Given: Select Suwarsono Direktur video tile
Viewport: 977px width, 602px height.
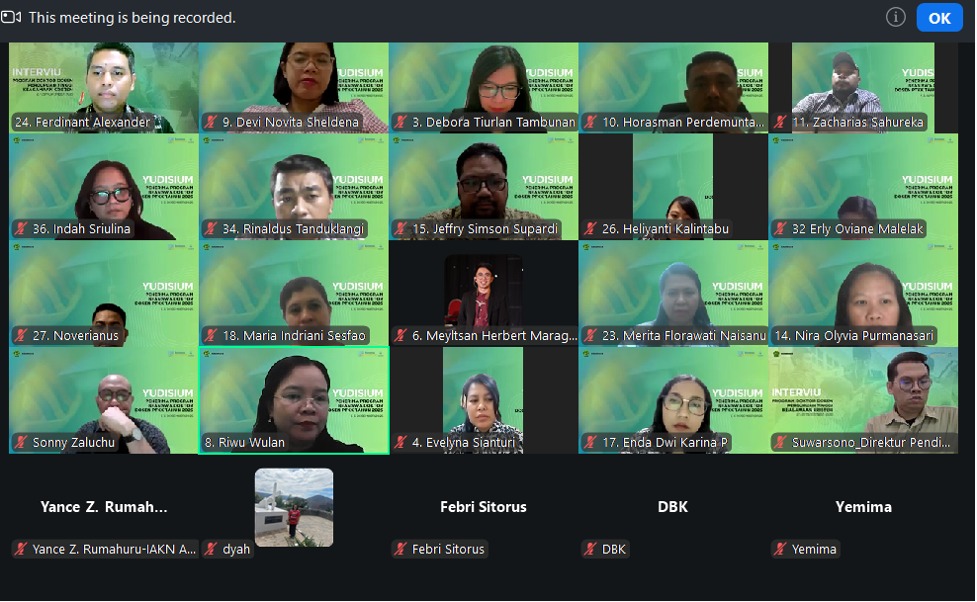Looking at the screenshot, I should (864, 401).
